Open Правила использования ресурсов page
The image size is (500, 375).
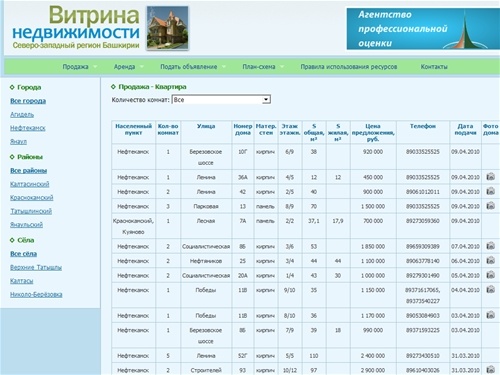pyautogui.click(x=349, y=67)
